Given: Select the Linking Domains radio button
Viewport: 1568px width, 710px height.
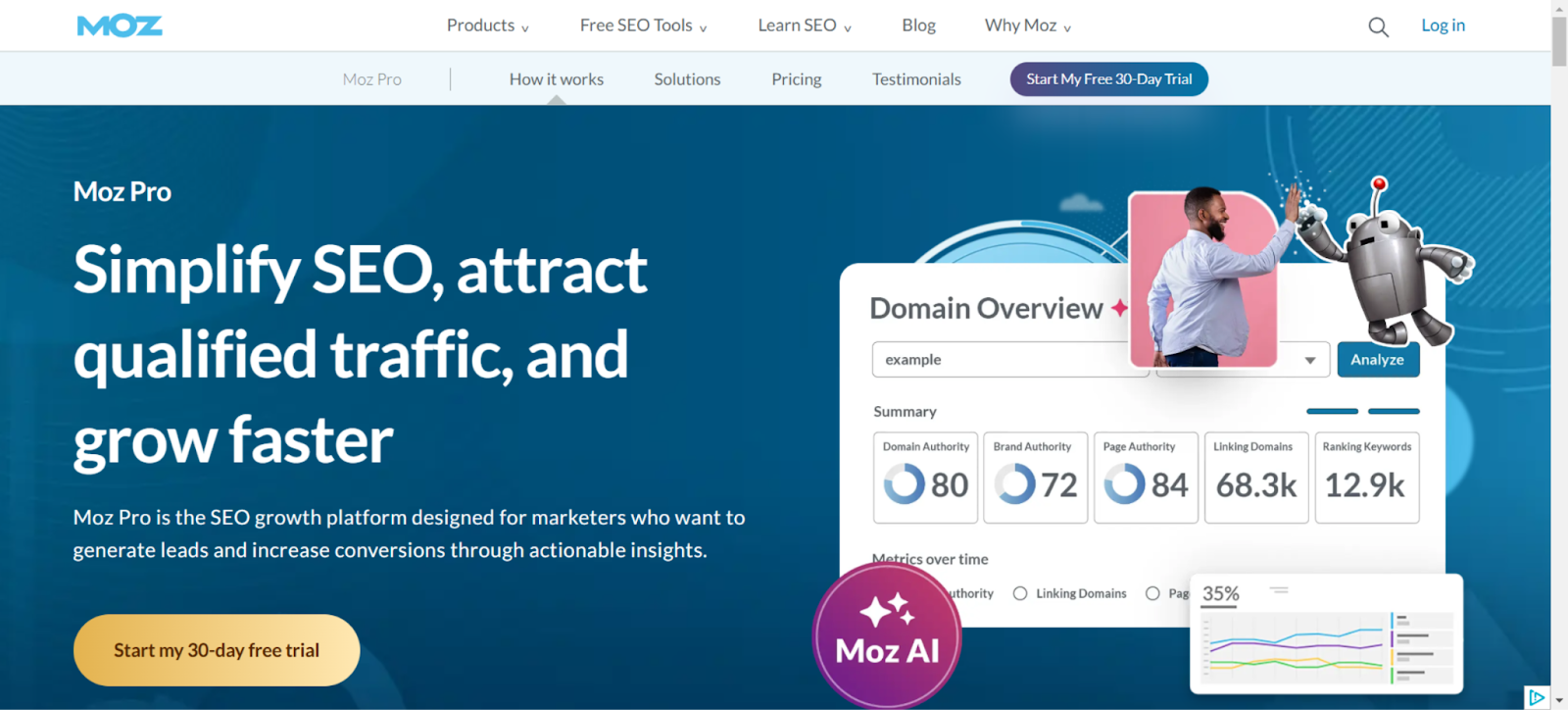Looking at the screenshot, I should (1020, 593).
